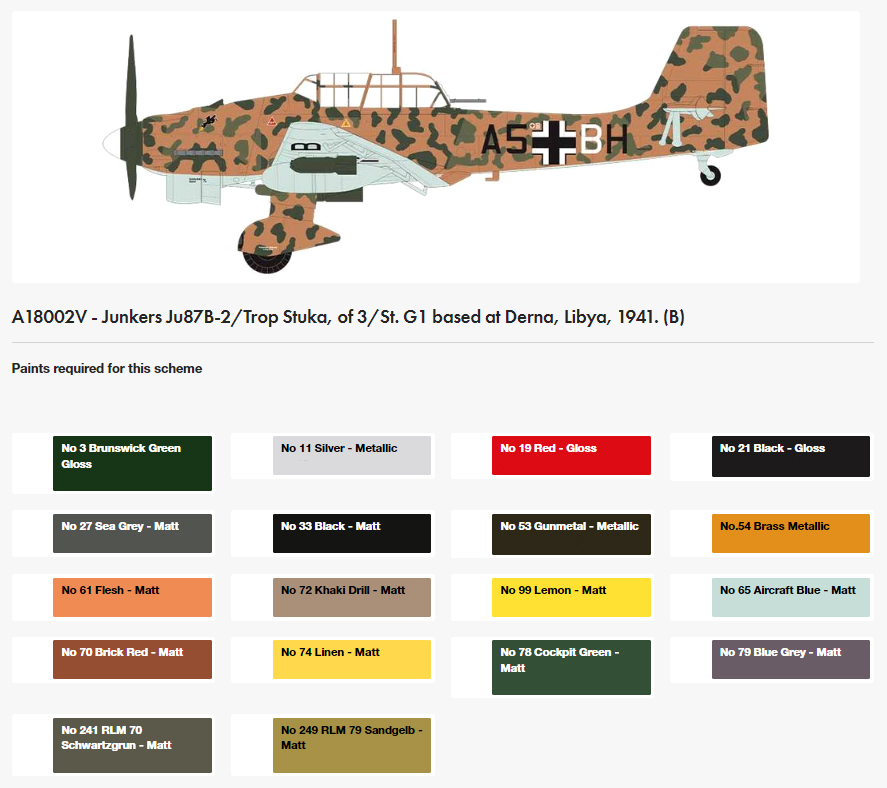Image resolution: width=887 pixels, height=788 pixels.
Task: Pick the No 74 Linen Matt swatch
Action: click(x=352, y=660)
